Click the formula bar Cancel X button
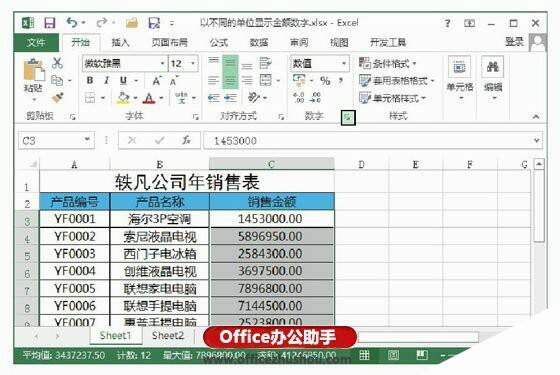The width and height of the screenshot is (560, 375). click(132, 140)
